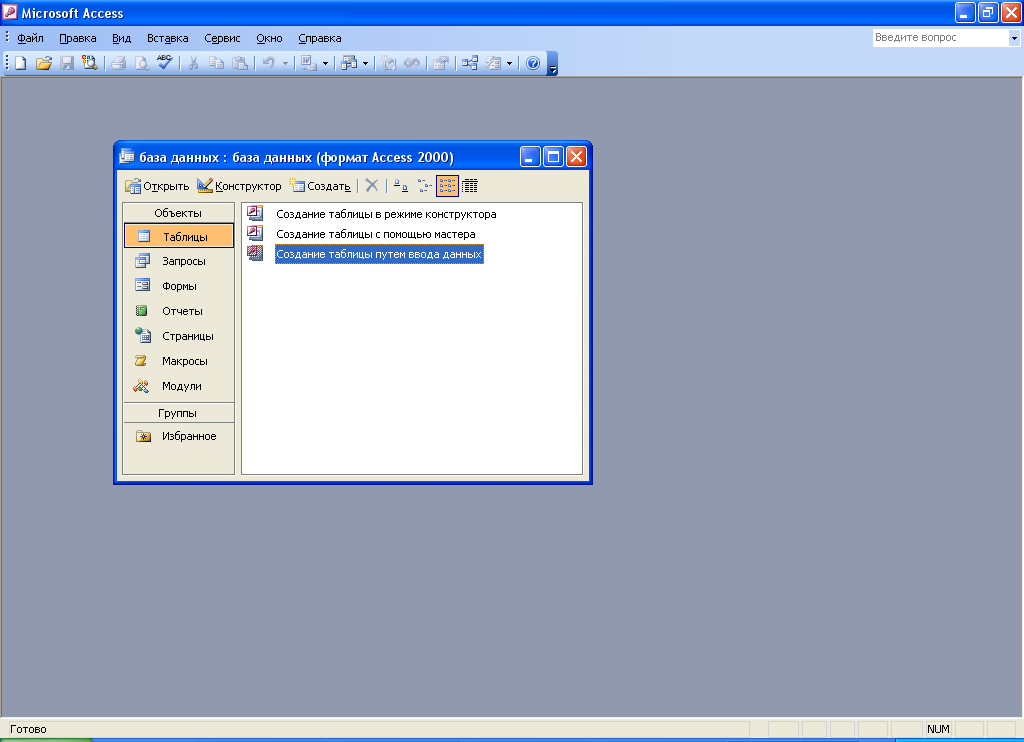Click the Группы header button

[178, 413]
